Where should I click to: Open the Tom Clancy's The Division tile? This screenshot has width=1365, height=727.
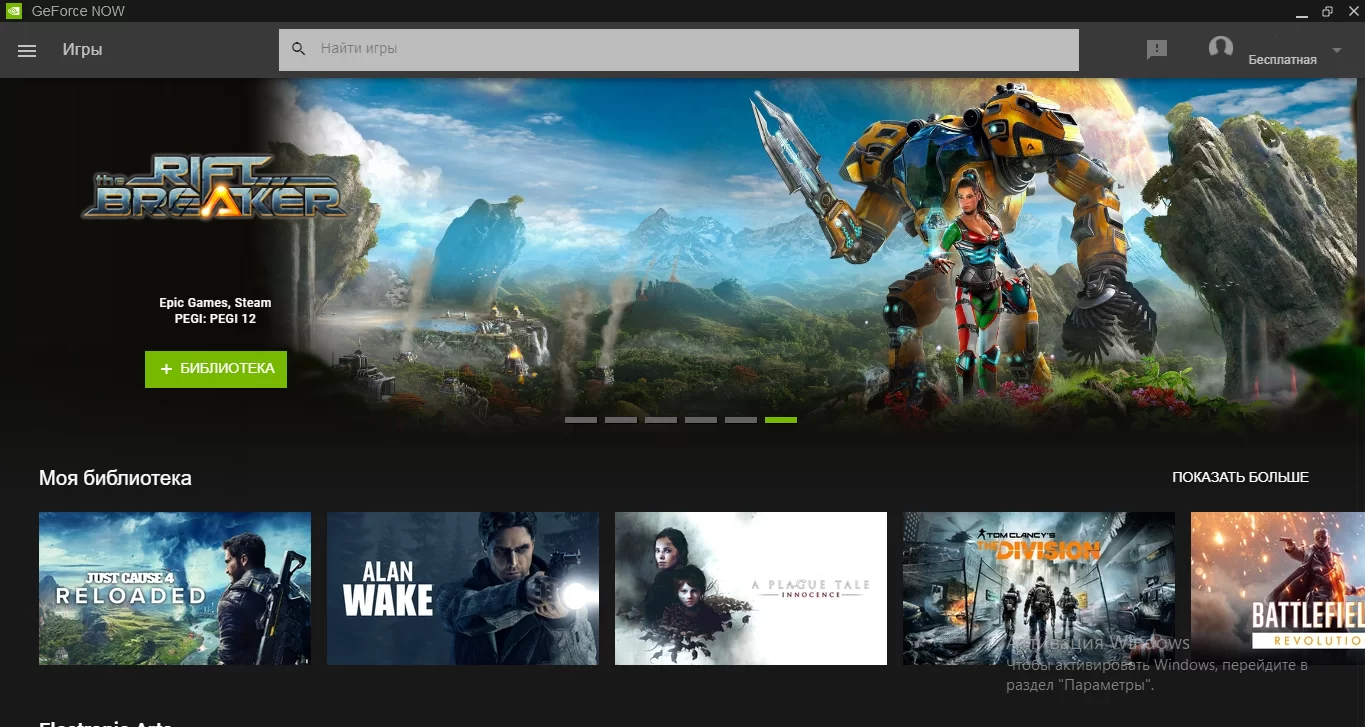click(x=1039, y=588)
